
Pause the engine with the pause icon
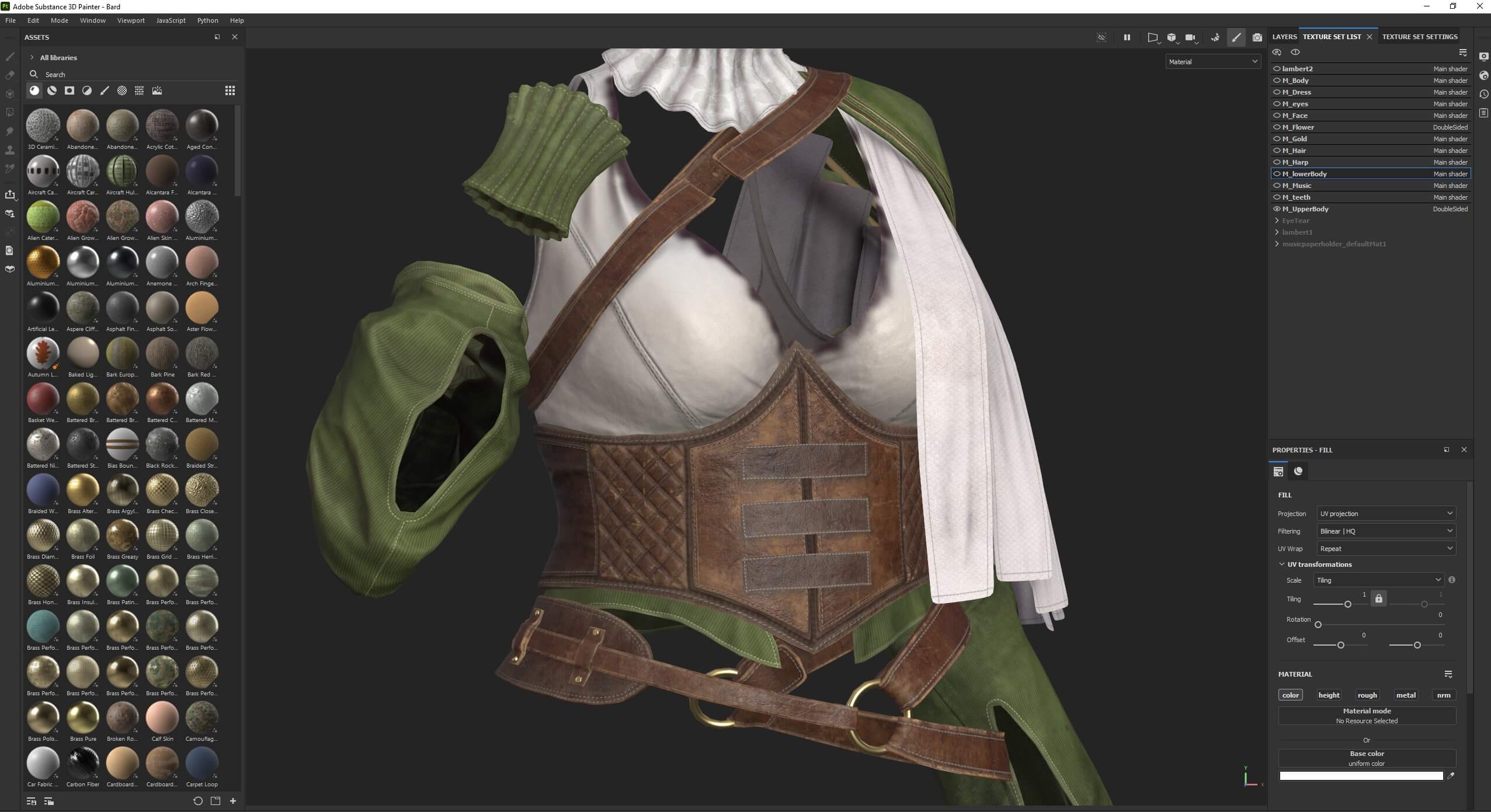click(1127, 37)
